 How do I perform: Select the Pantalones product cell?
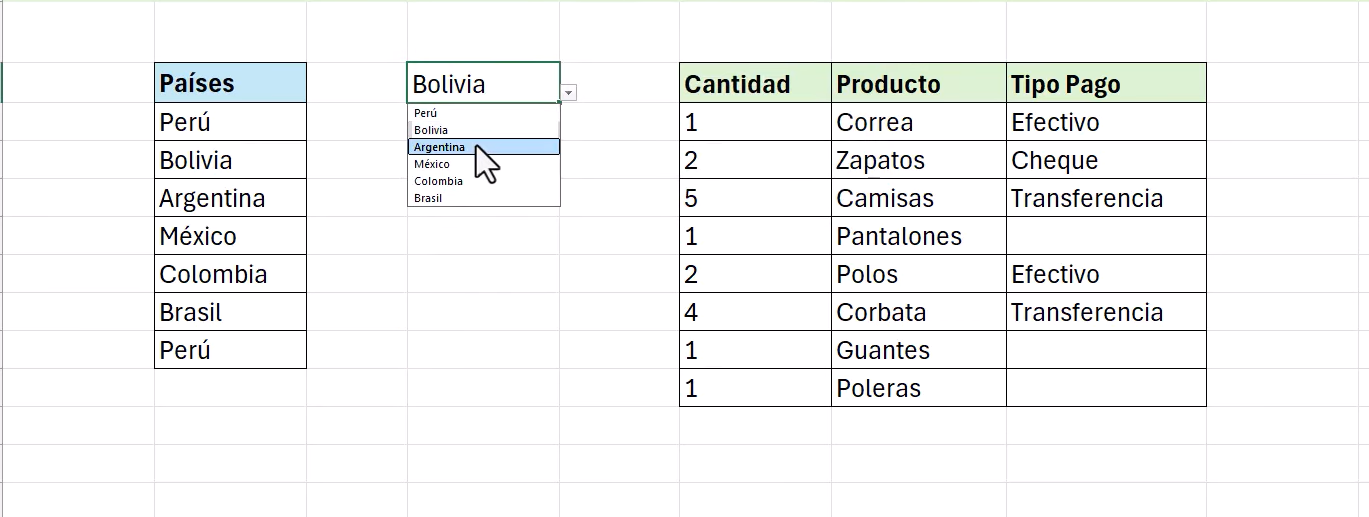tap(918, 236)
